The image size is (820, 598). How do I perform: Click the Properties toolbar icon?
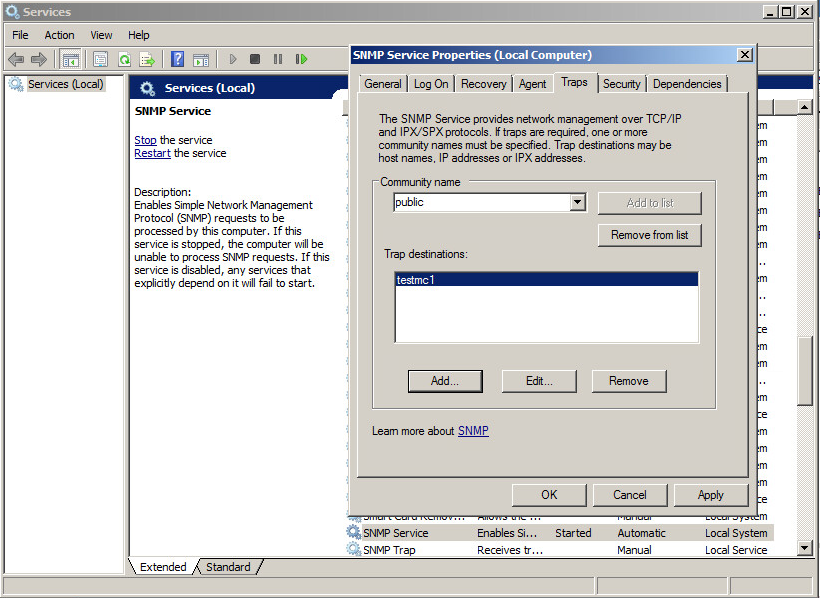[x=100, y=60]
